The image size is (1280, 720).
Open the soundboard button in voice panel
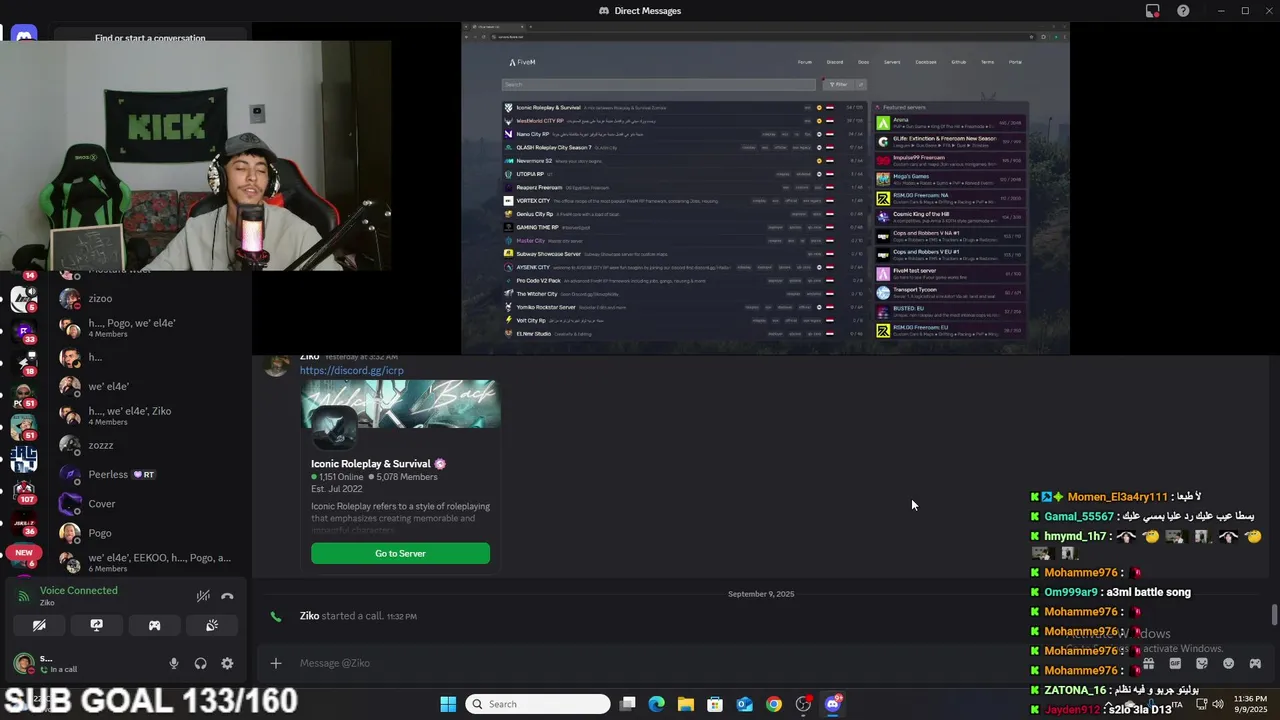click(212, 625)
